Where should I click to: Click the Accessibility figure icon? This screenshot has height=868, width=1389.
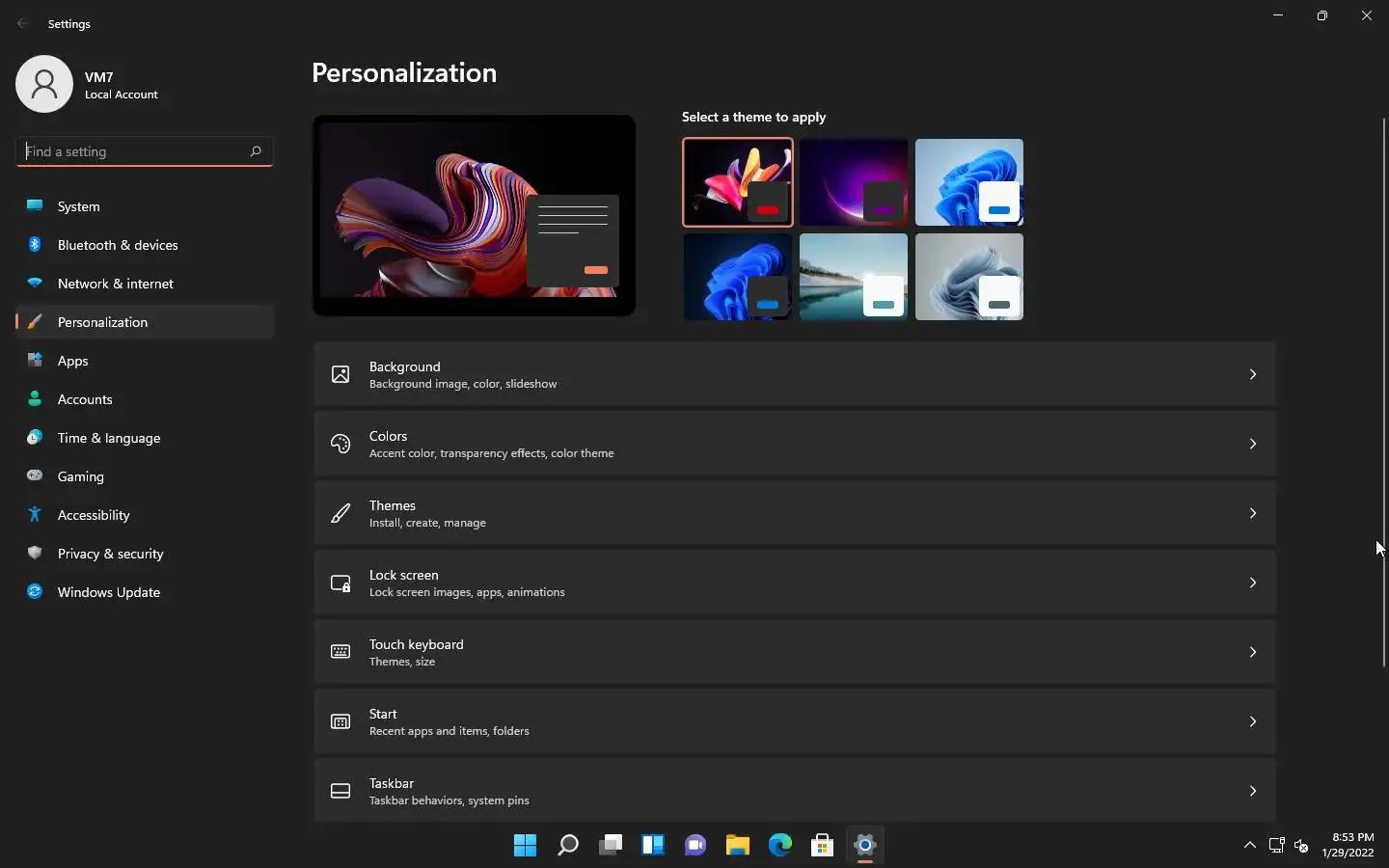(35, 514)
